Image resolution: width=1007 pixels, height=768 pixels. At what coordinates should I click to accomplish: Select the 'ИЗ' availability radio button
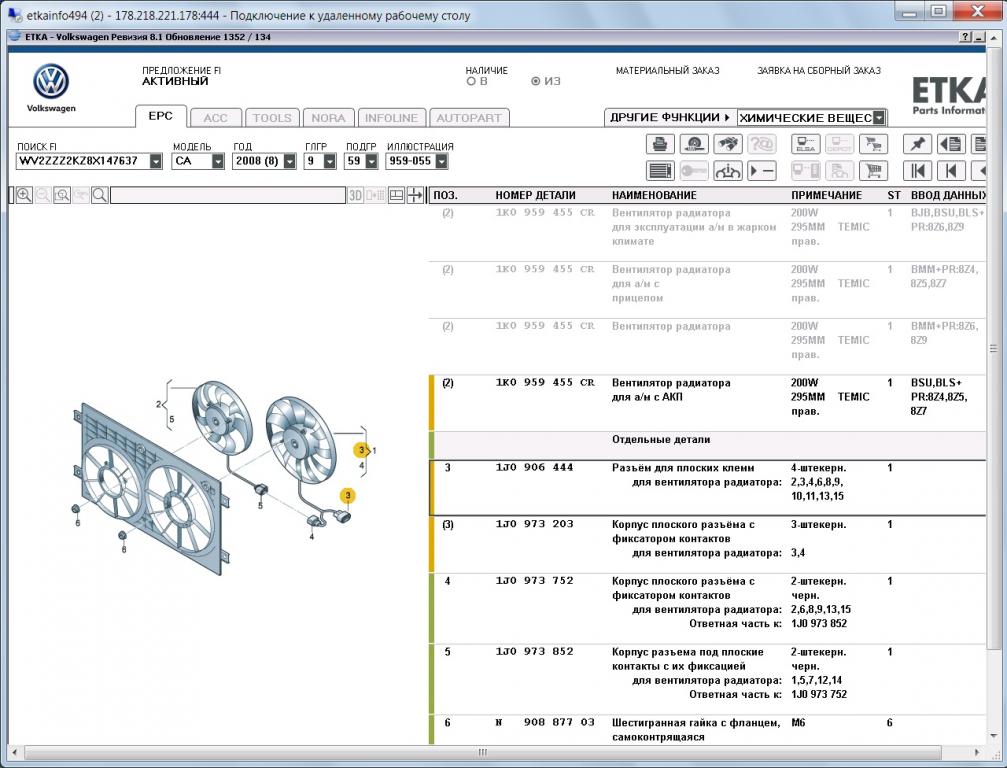click(536, 82)
